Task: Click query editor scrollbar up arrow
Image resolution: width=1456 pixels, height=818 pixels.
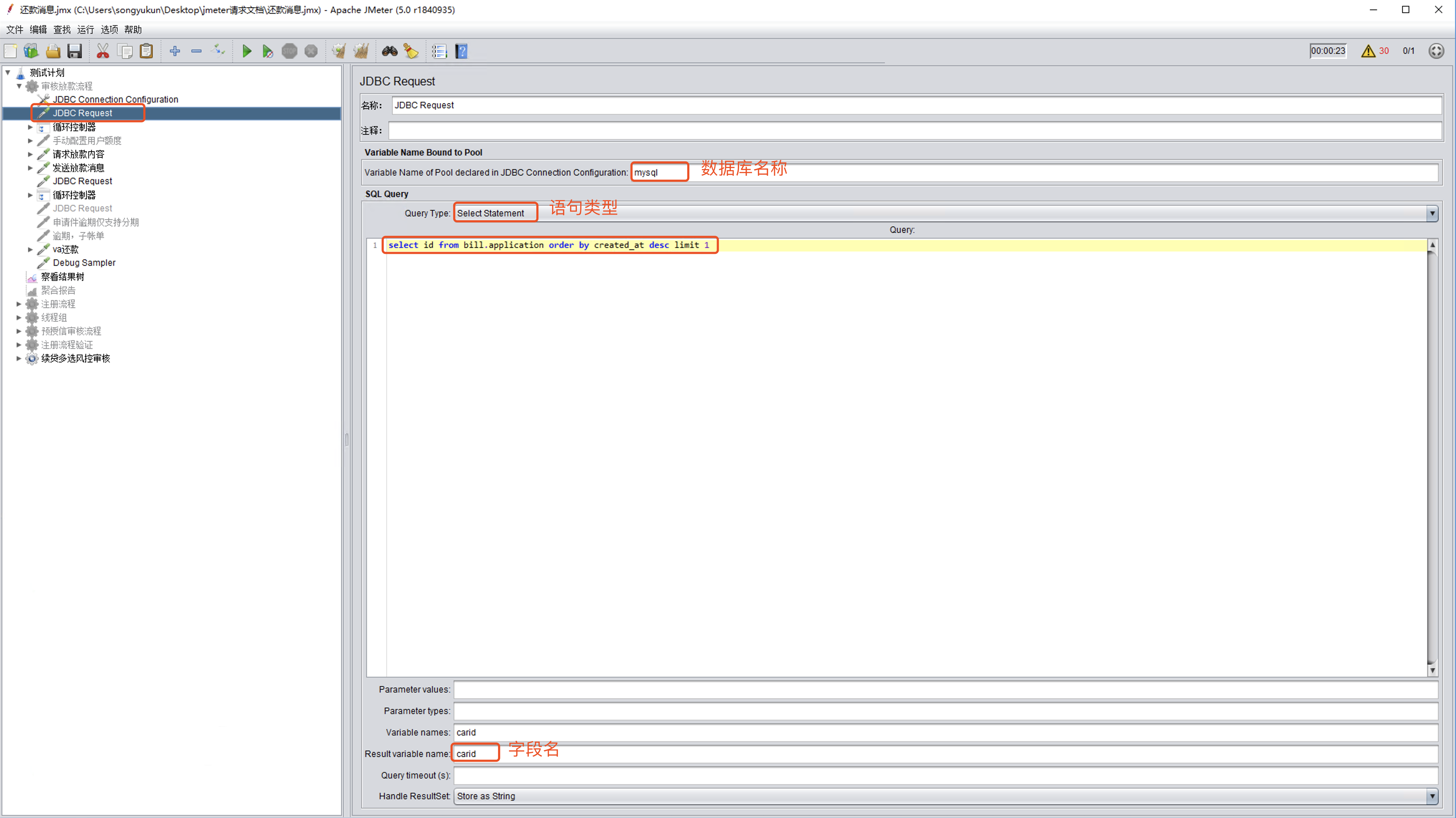Action: 1432,245
